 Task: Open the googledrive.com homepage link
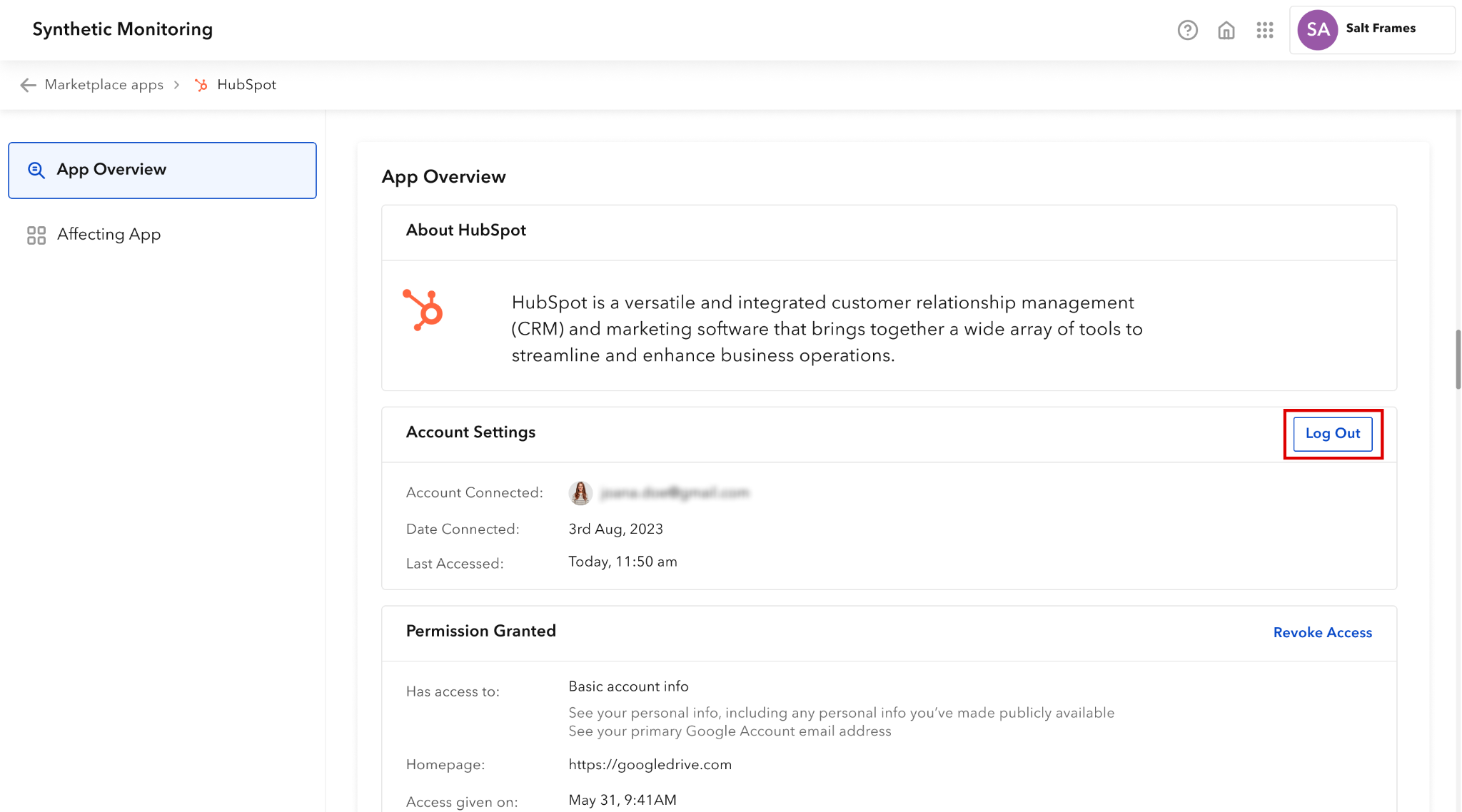point(650,764)
